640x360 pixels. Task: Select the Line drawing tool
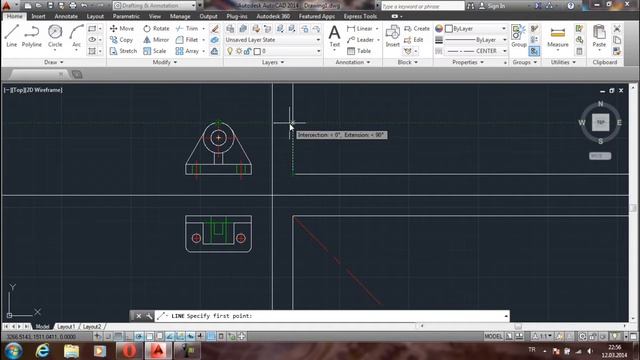click(11, 36)
